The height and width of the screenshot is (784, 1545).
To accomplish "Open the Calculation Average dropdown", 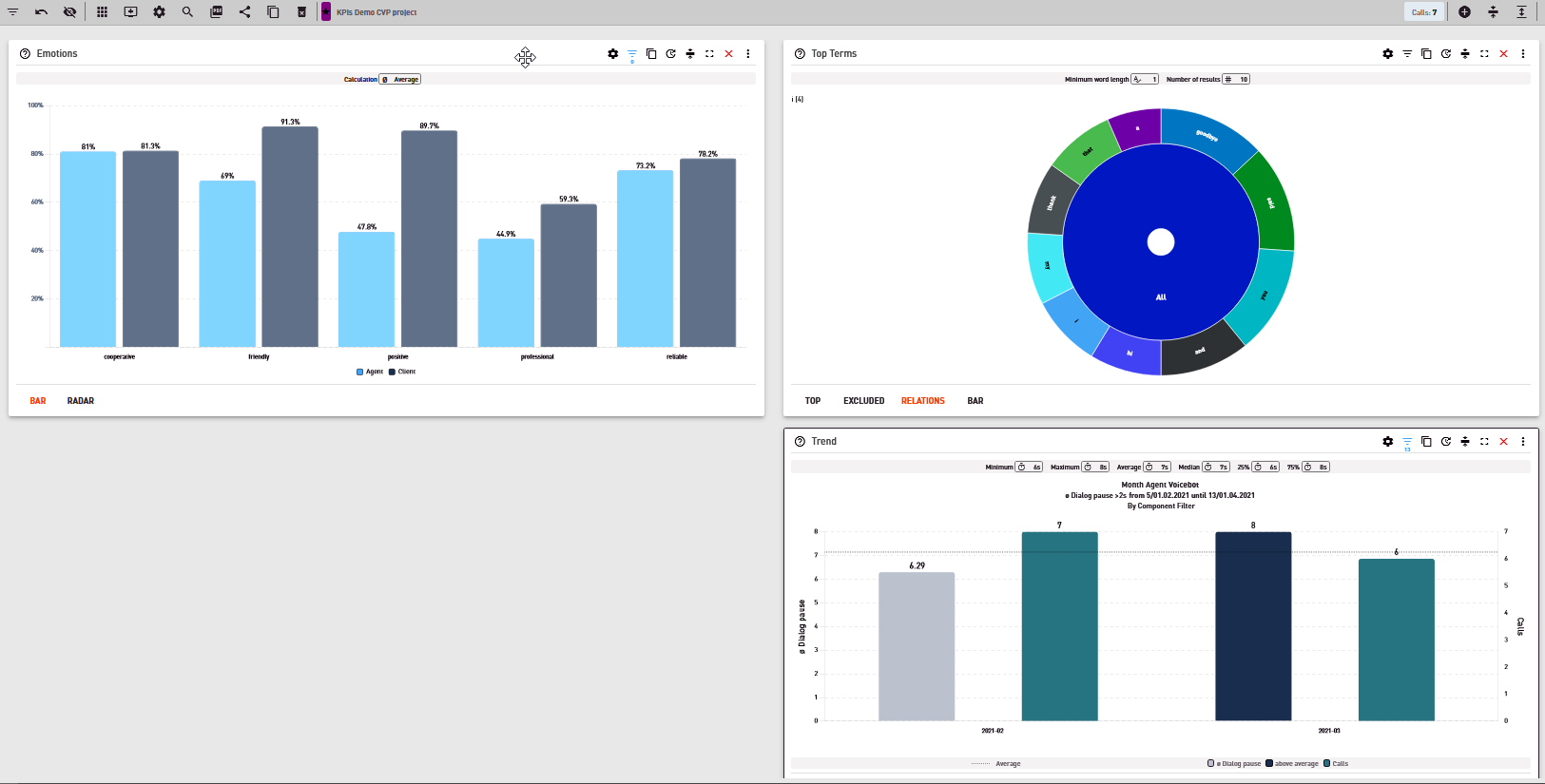I will click(400, 80).
